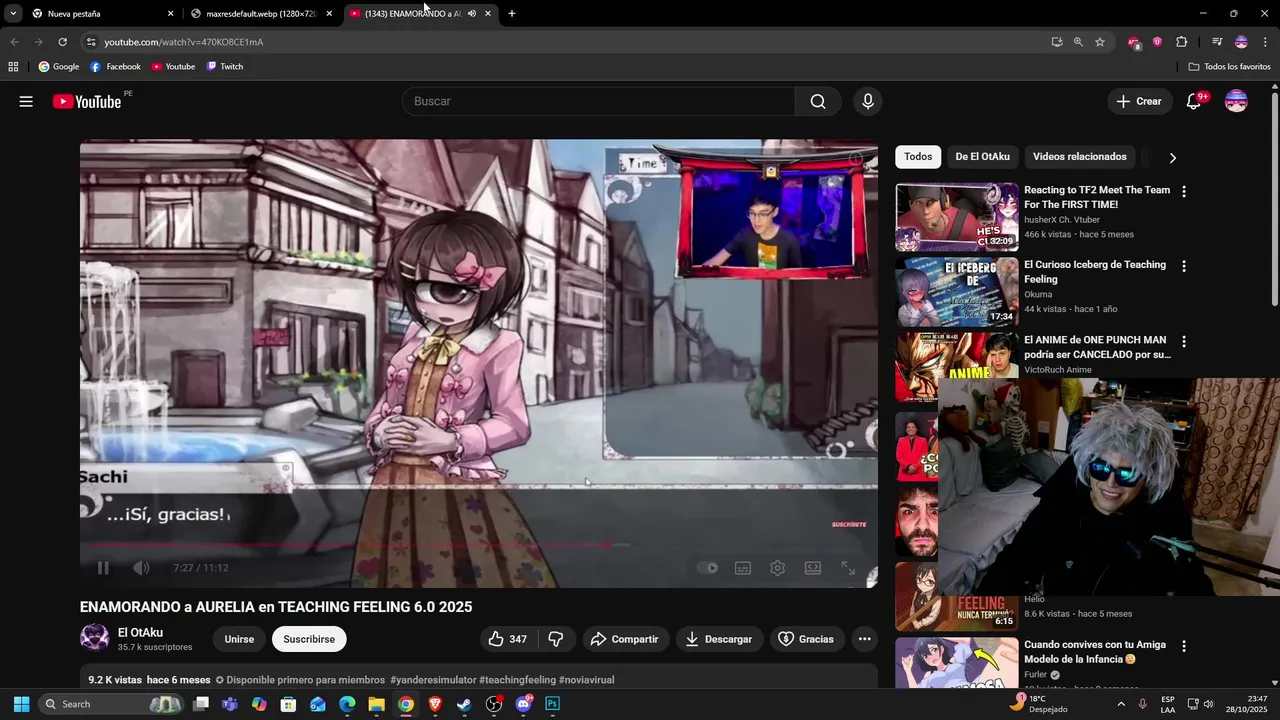
Task: Open the YouTube account avatar menu
Action: pyautogui.click(x=1236, y=101)
